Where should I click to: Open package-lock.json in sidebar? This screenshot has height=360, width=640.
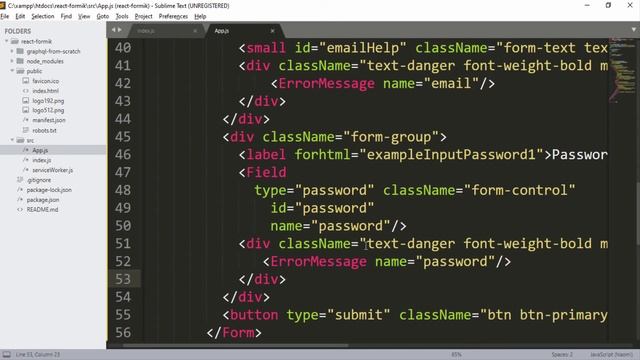(49, 190)
